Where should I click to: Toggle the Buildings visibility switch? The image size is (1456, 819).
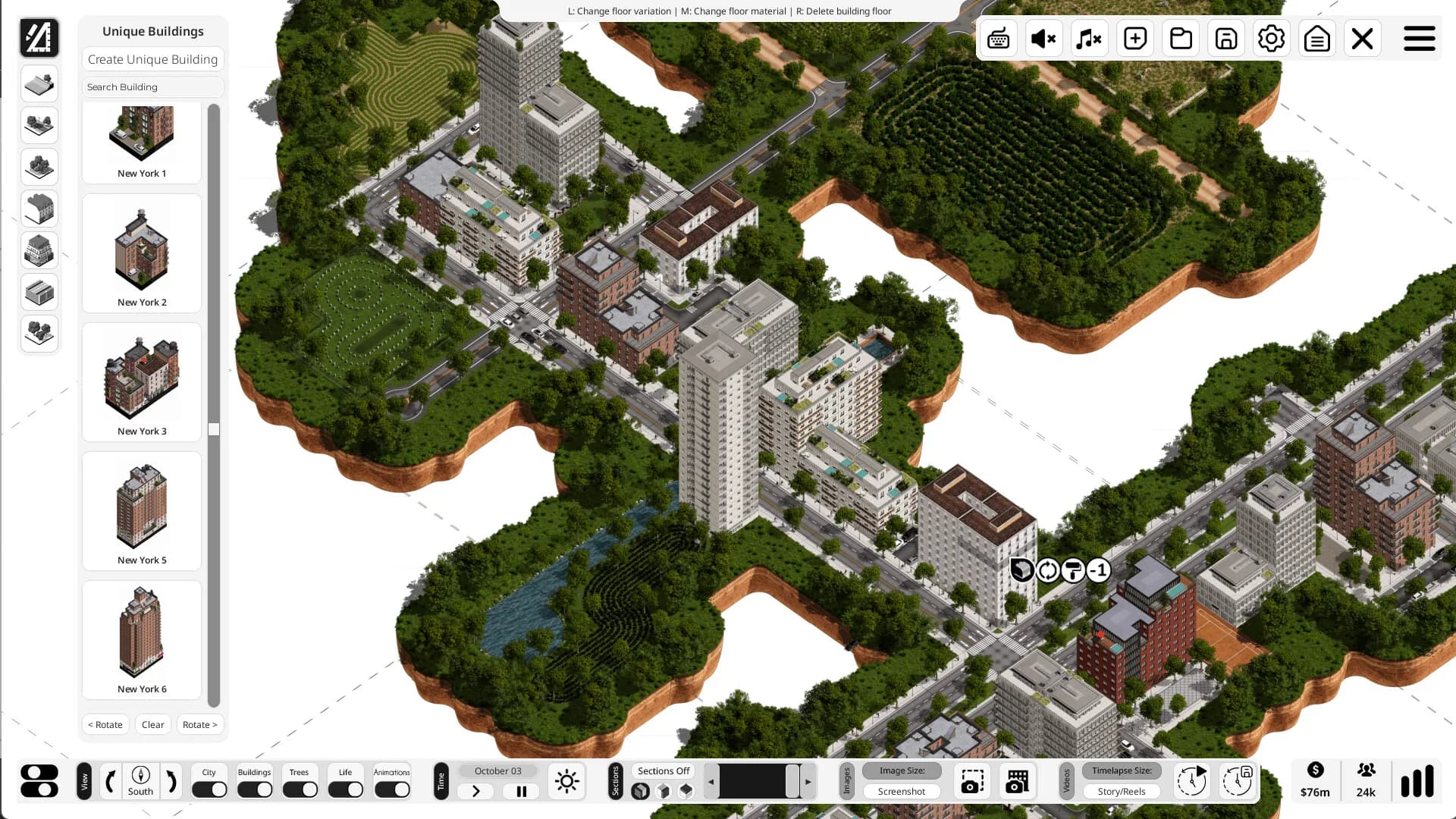(x=255, y=789)
